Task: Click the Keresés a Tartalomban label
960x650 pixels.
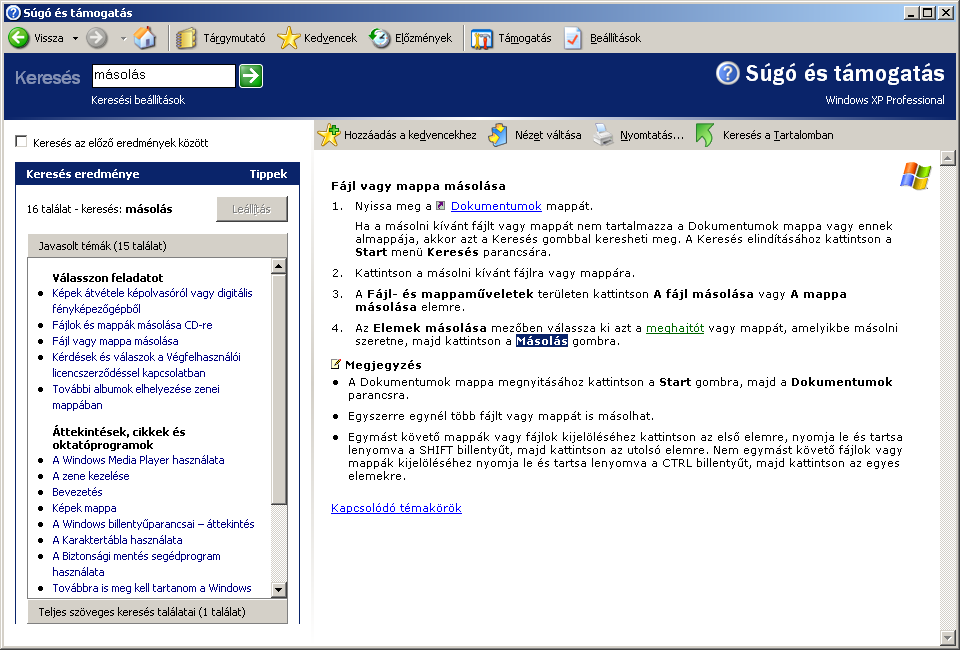Action: pos(778,135)
